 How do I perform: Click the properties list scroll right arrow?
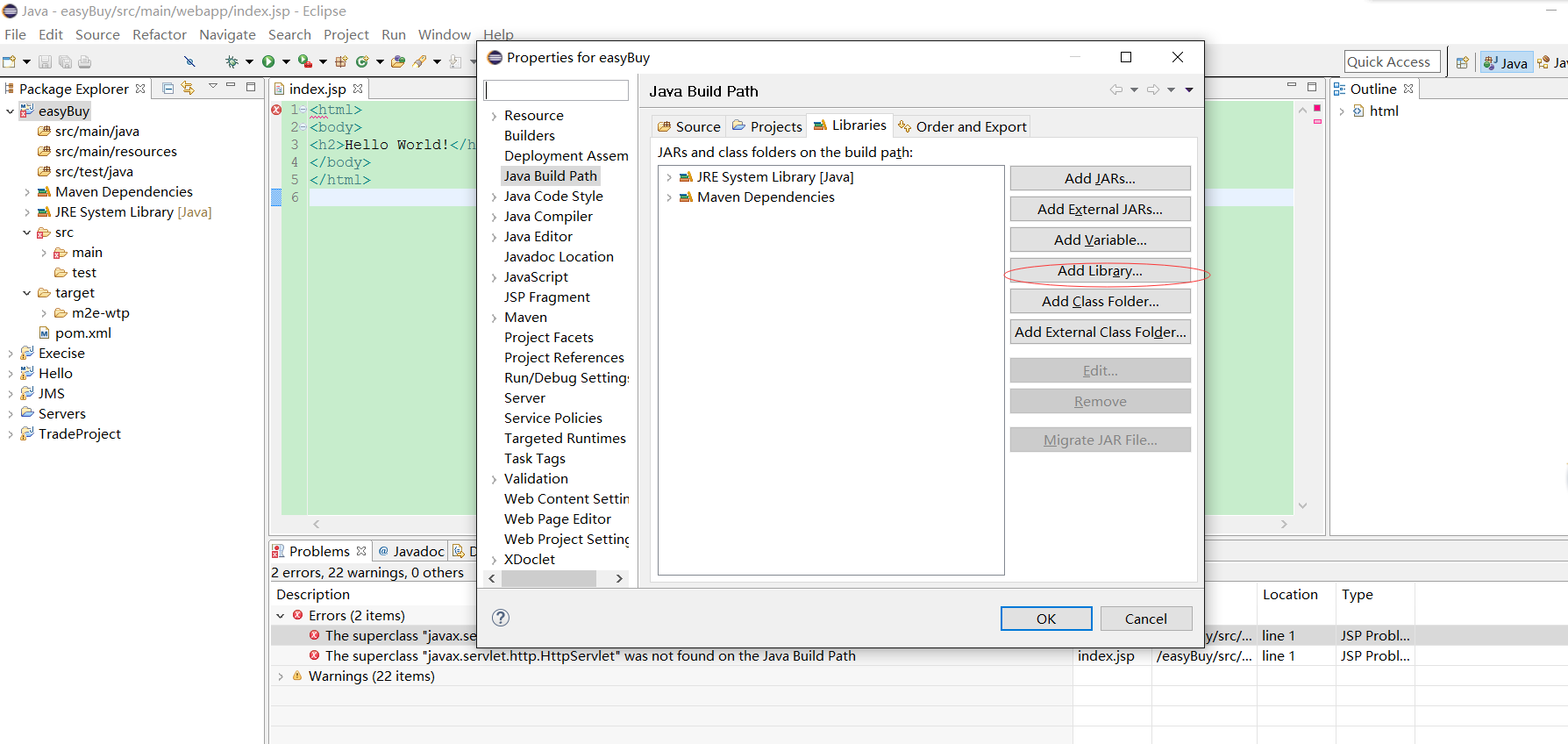pyautogui.click(x=619, y=578)
